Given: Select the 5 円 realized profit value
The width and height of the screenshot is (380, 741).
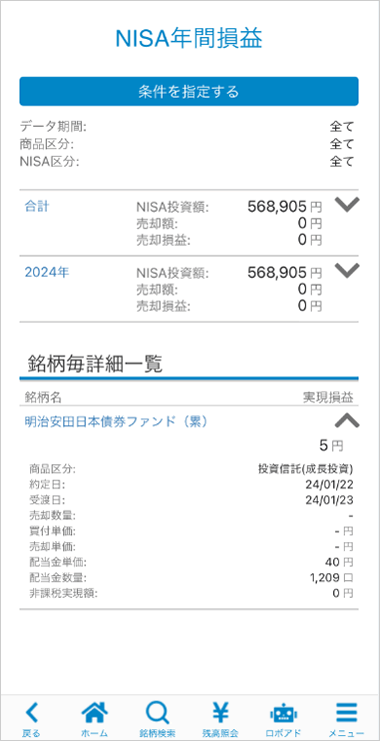Looking at the screenshot, I should [x=331, y=445].
